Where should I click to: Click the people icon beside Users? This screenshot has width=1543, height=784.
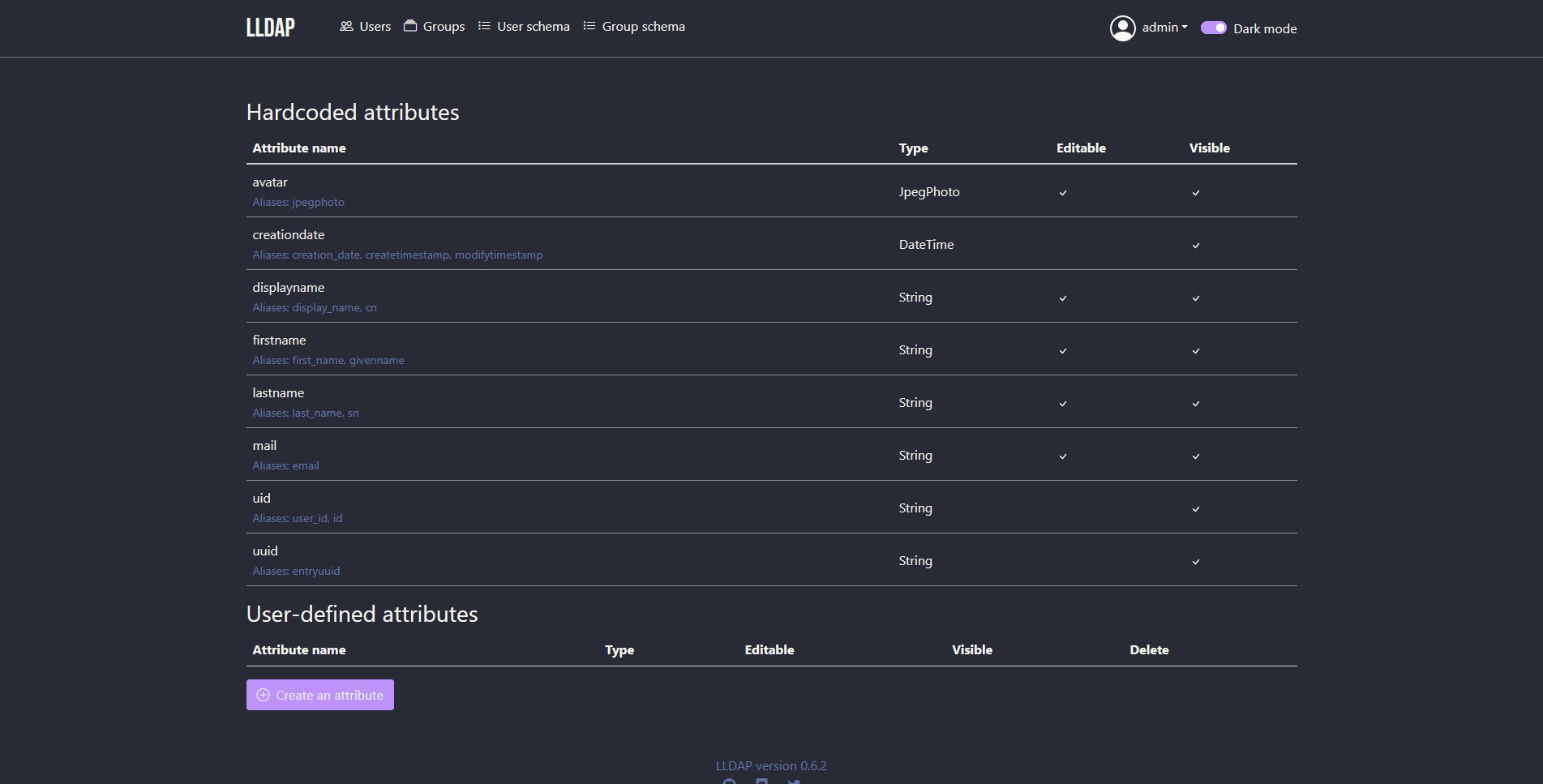[346, 26]
